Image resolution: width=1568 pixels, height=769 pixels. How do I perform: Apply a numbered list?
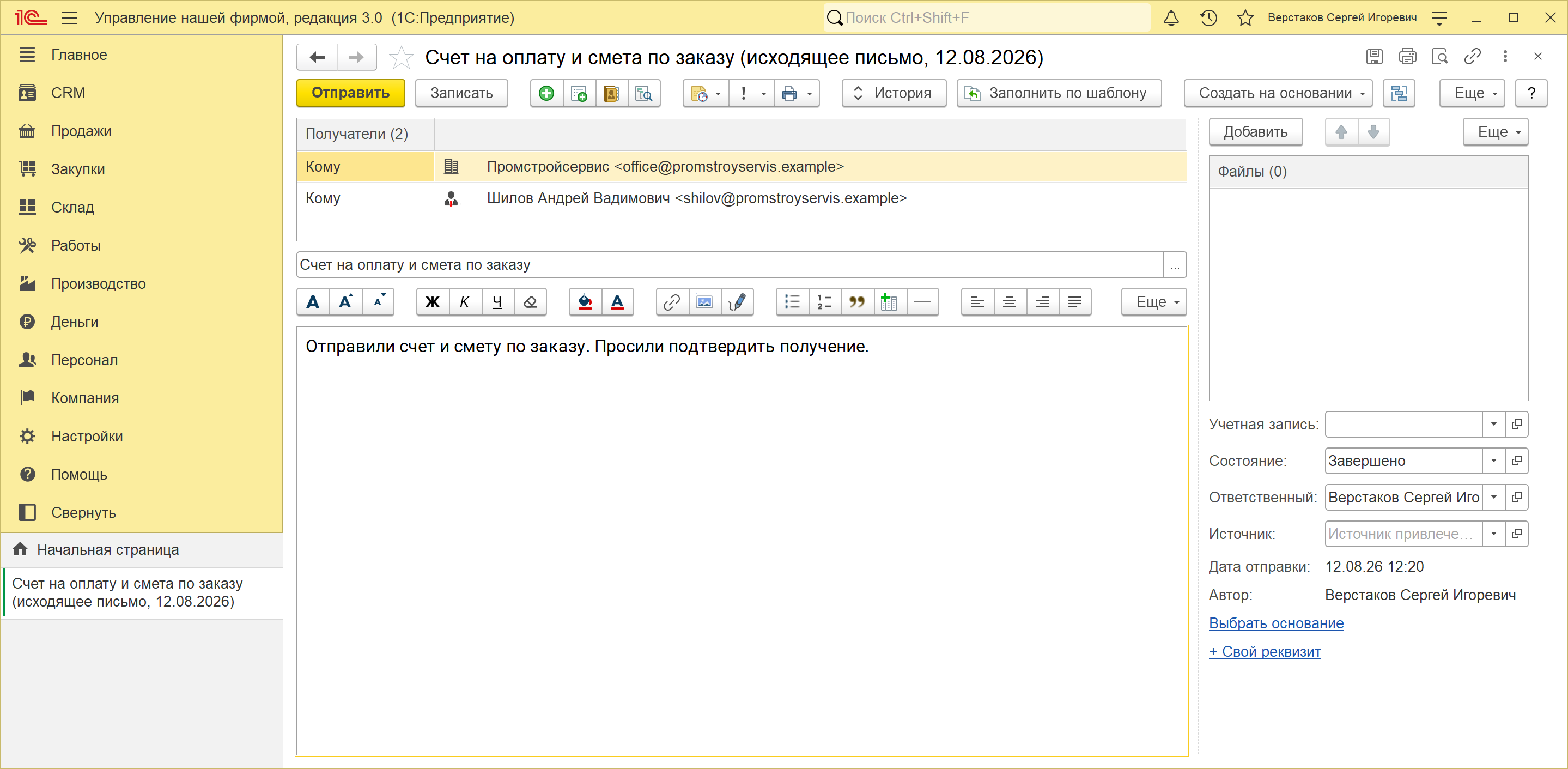(825, 302)
